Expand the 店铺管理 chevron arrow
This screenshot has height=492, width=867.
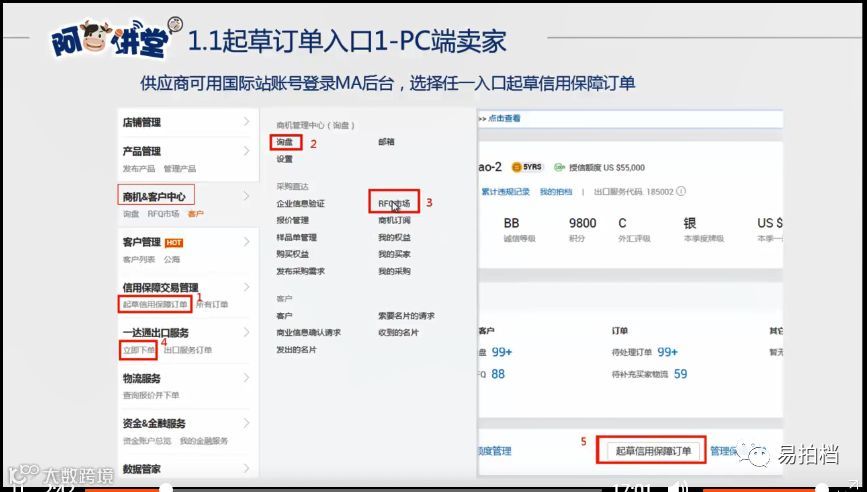[x=247, y=121]
